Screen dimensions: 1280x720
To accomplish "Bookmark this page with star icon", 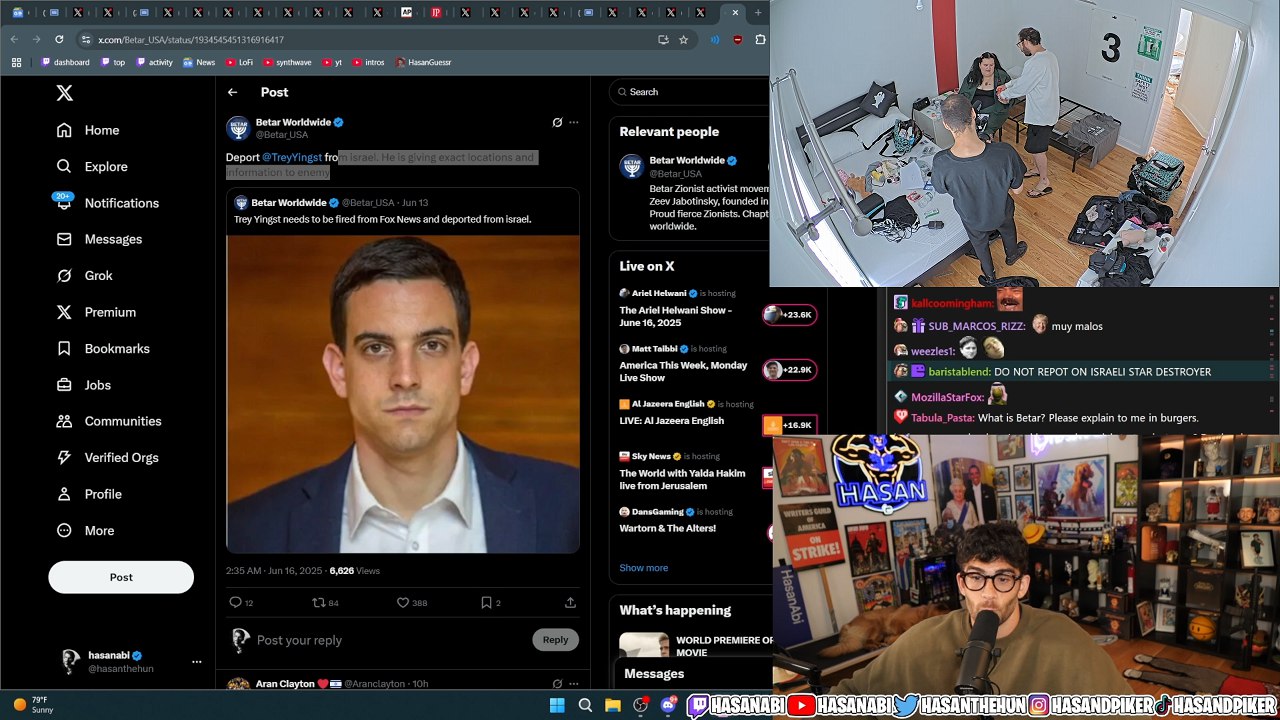I will point(684,39).
